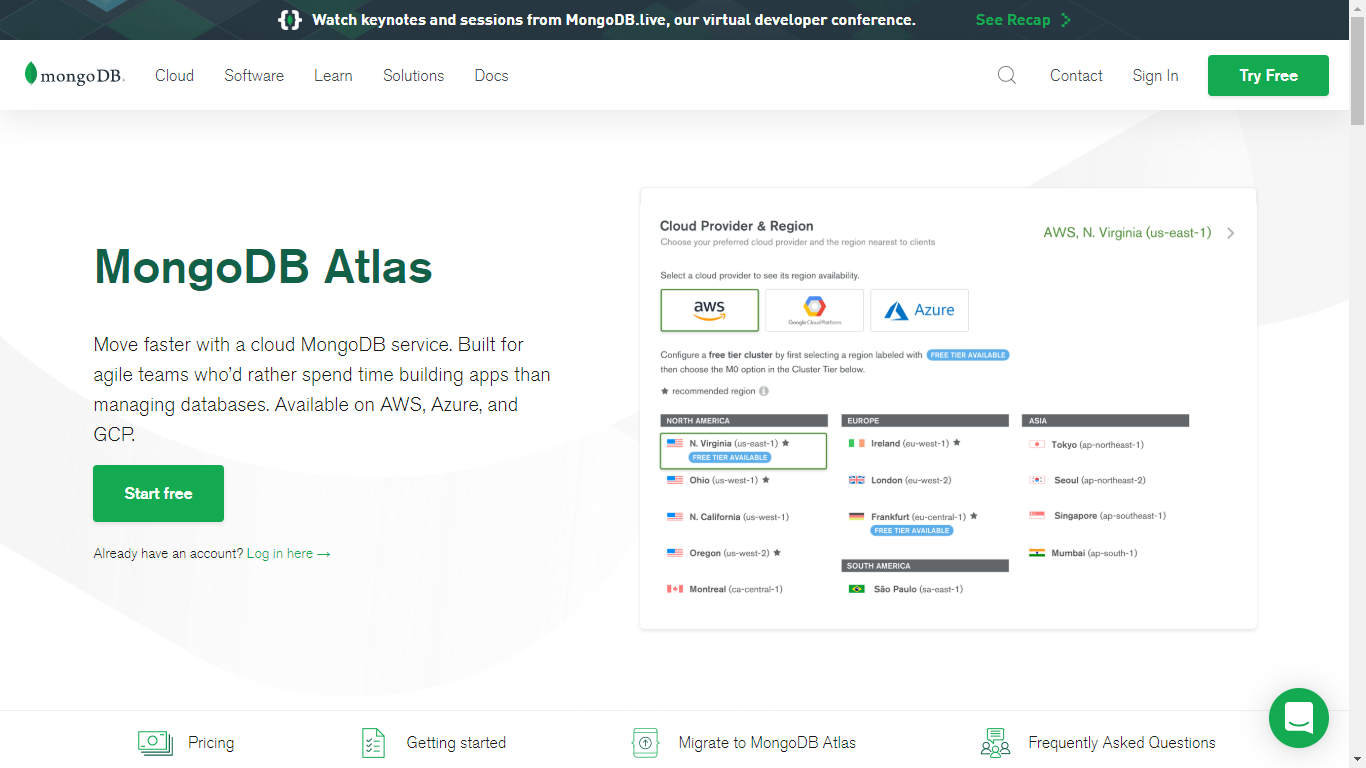This screenshot has height=768, width=1366.
Task: Click the Canada flag beside Montreal
Action: 675,589
